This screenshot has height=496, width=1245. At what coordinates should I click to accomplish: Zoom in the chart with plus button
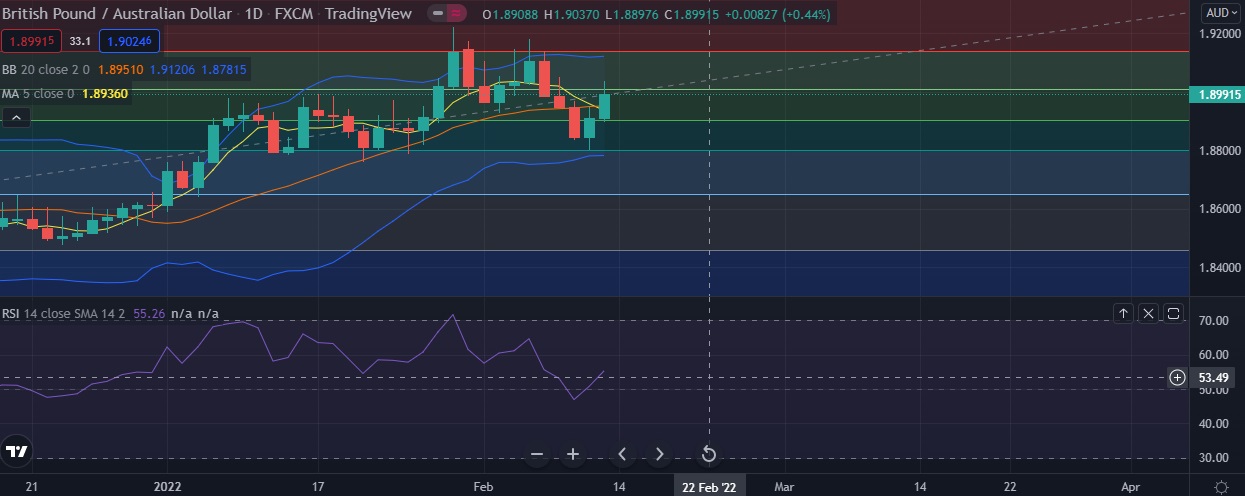point(573,454)
